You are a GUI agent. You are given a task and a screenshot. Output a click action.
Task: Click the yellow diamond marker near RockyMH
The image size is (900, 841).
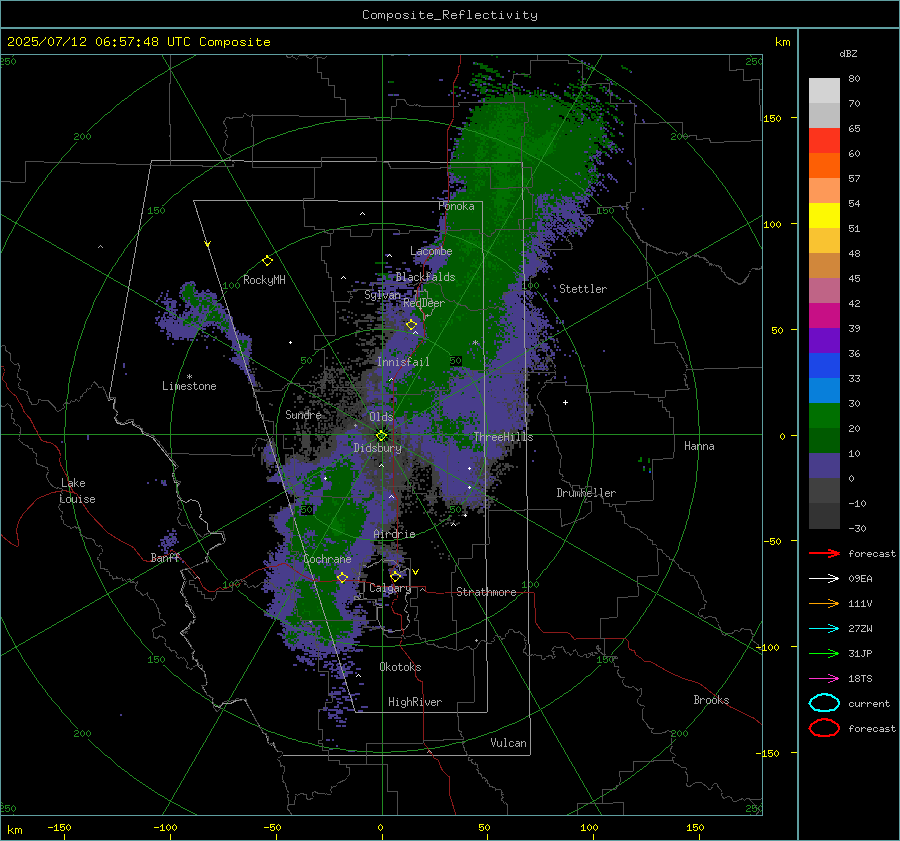pyautogui.click(x=267, y=261)
